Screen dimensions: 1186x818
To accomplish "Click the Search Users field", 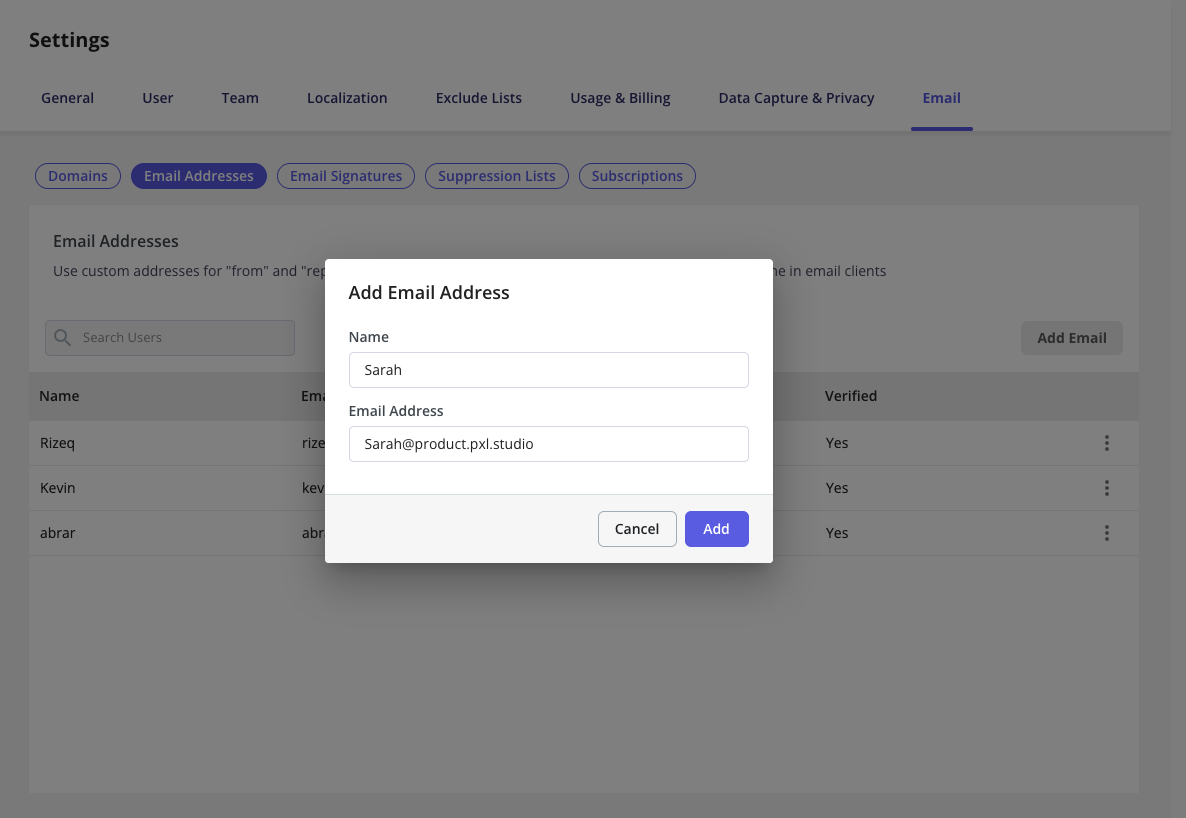I will pyautogui.click(x=169, y=338).
